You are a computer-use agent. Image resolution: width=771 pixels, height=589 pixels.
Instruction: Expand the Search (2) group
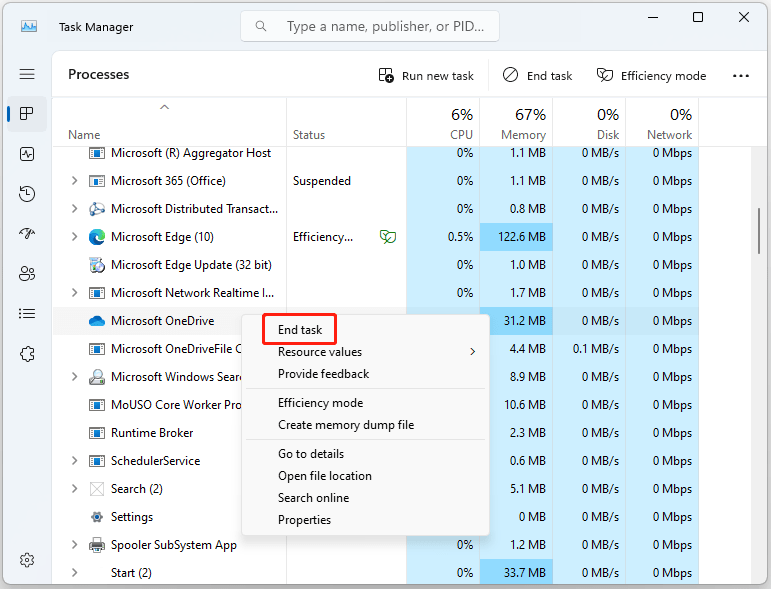coord(74,489)
